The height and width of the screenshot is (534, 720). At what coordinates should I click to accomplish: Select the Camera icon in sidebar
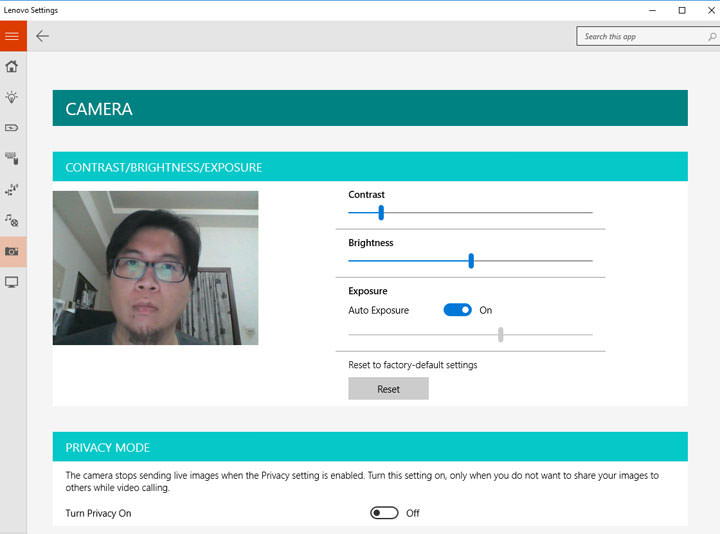point(12,251)
